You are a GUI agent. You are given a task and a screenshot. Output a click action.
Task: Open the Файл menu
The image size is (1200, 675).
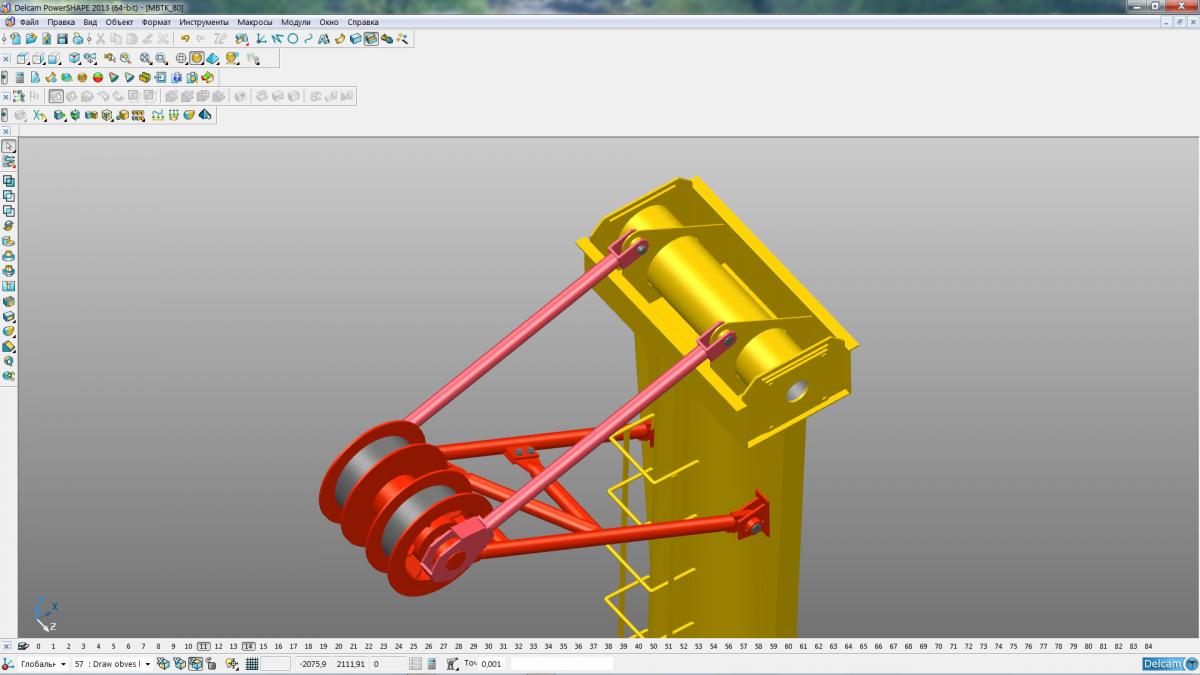pos(29,22)
